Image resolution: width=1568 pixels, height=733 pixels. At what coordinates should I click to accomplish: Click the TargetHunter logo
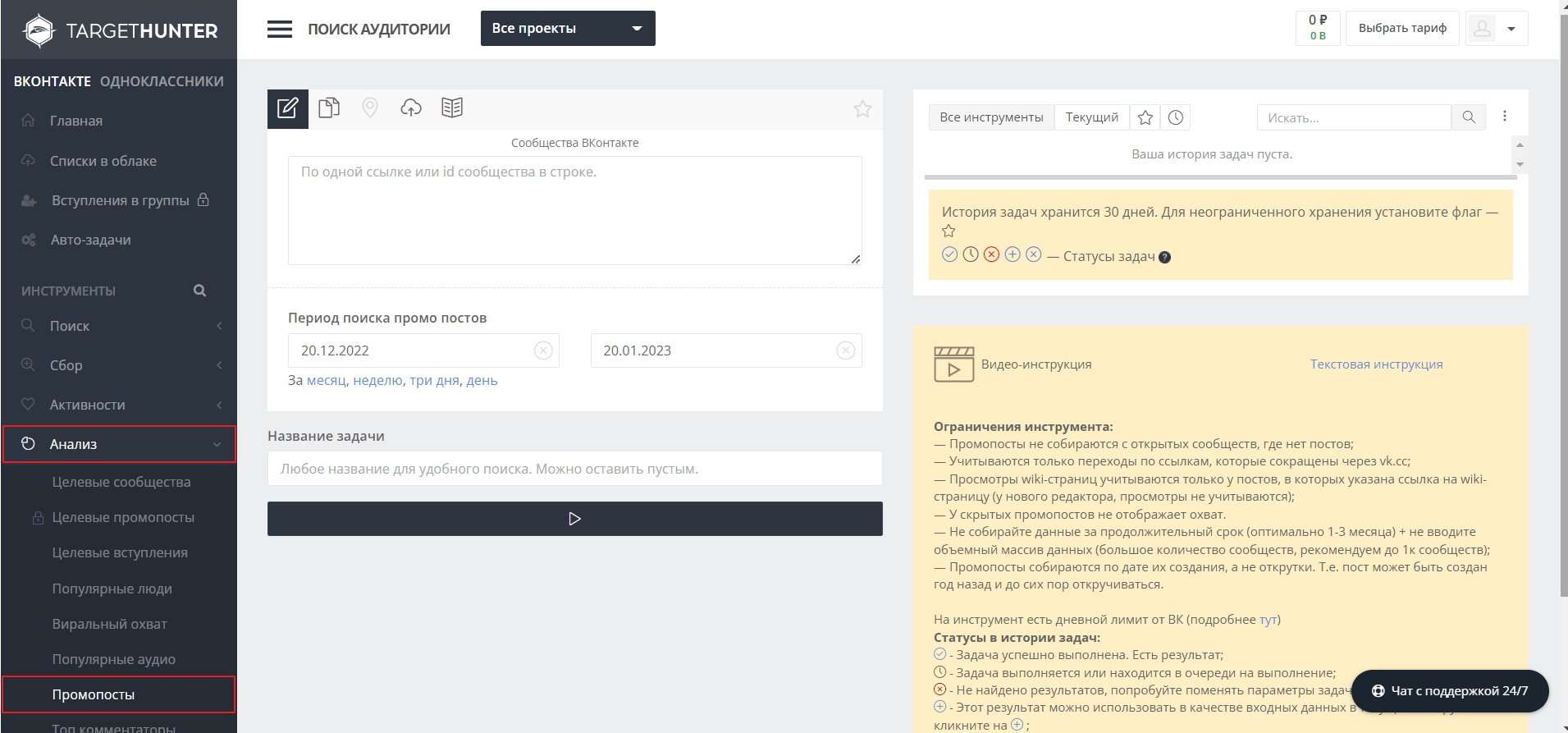[120, 31]
